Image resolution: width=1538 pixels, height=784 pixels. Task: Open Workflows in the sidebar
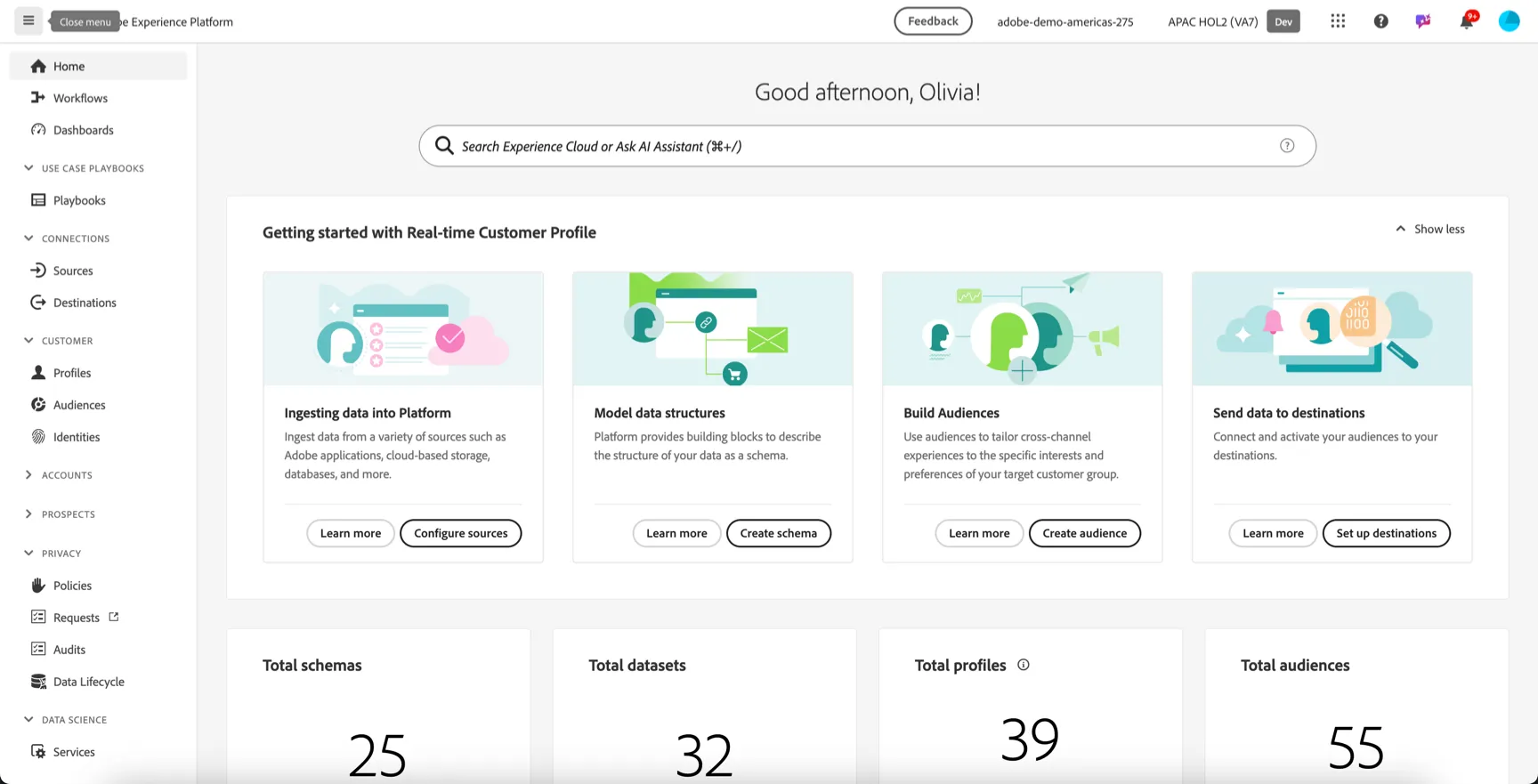point(99,98)
